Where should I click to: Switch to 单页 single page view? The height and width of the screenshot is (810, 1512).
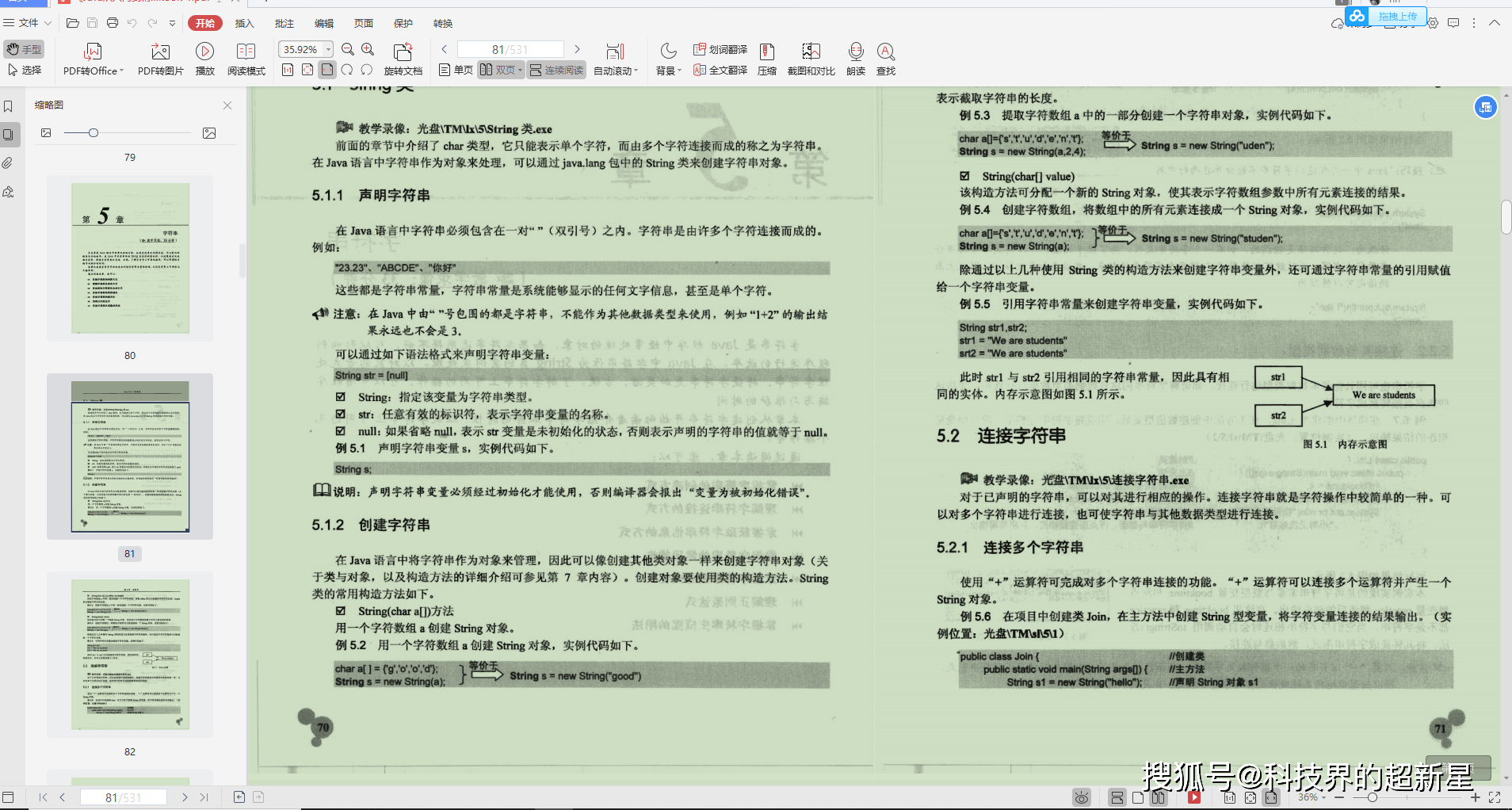pyautogui.click(x=456, y=71)
